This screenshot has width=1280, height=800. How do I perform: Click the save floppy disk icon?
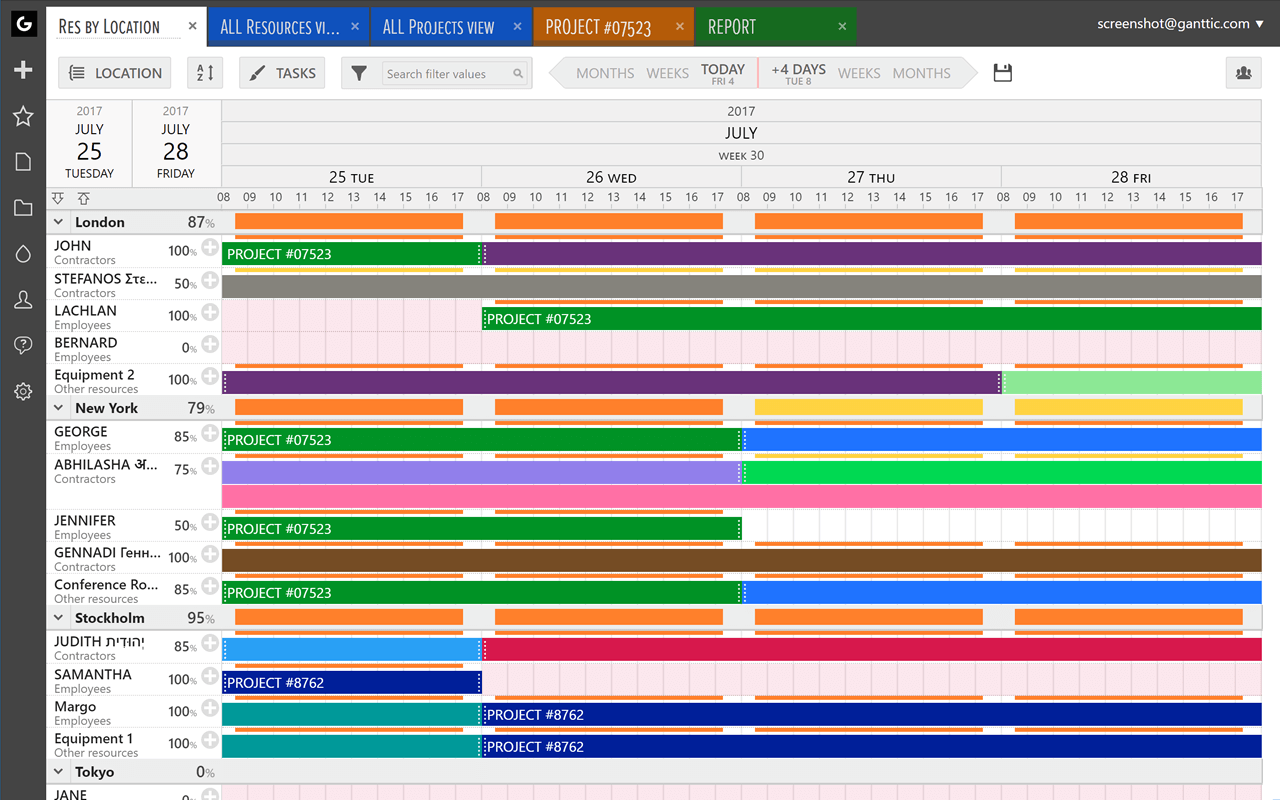click(1003, 73)
